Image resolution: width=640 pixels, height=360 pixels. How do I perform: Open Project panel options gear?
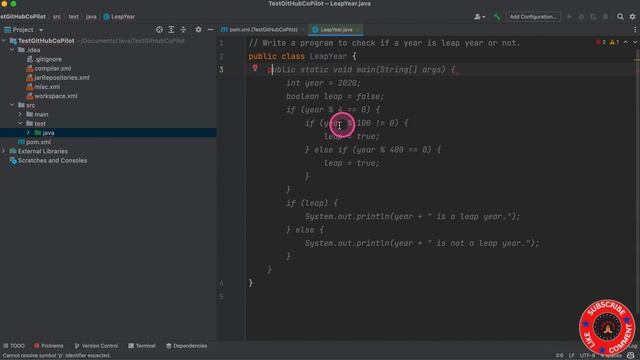pos(198,30)
